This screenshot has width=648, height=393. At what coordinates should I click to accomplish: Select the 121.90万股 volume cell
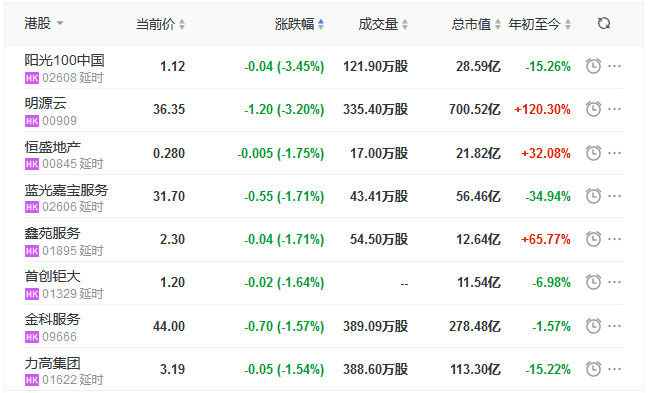pos(376,67)
